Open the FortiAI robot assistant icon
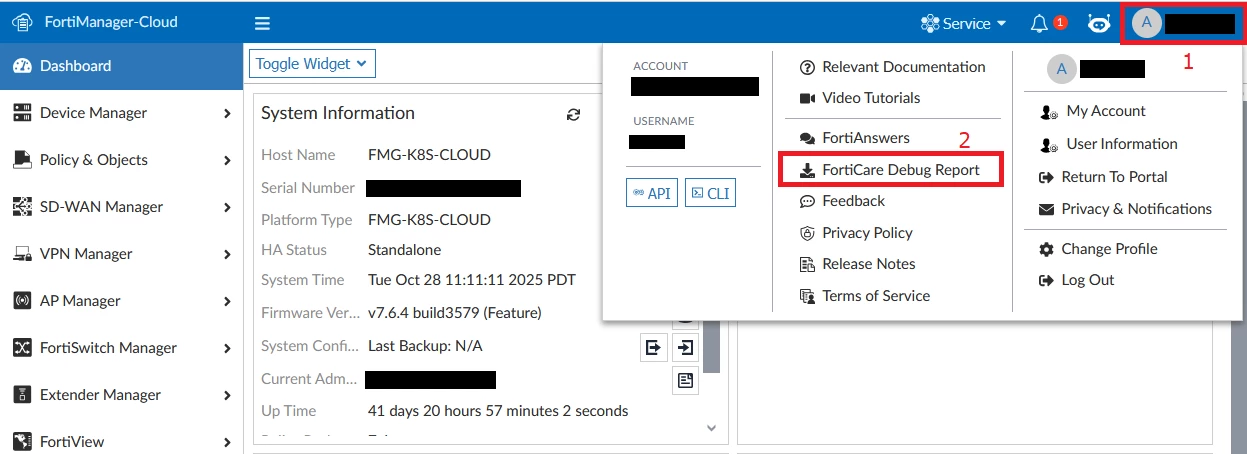Image resolution: width=1247 pixels, height=454 pixels. 1099,23
